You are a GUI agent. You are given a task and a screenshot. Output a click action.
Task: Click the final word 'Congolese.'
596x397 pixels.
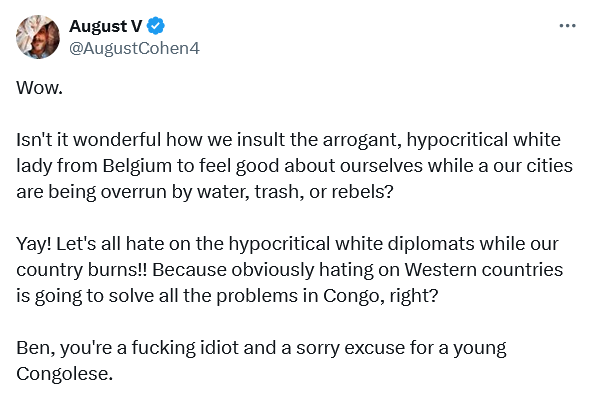[65, 373]
